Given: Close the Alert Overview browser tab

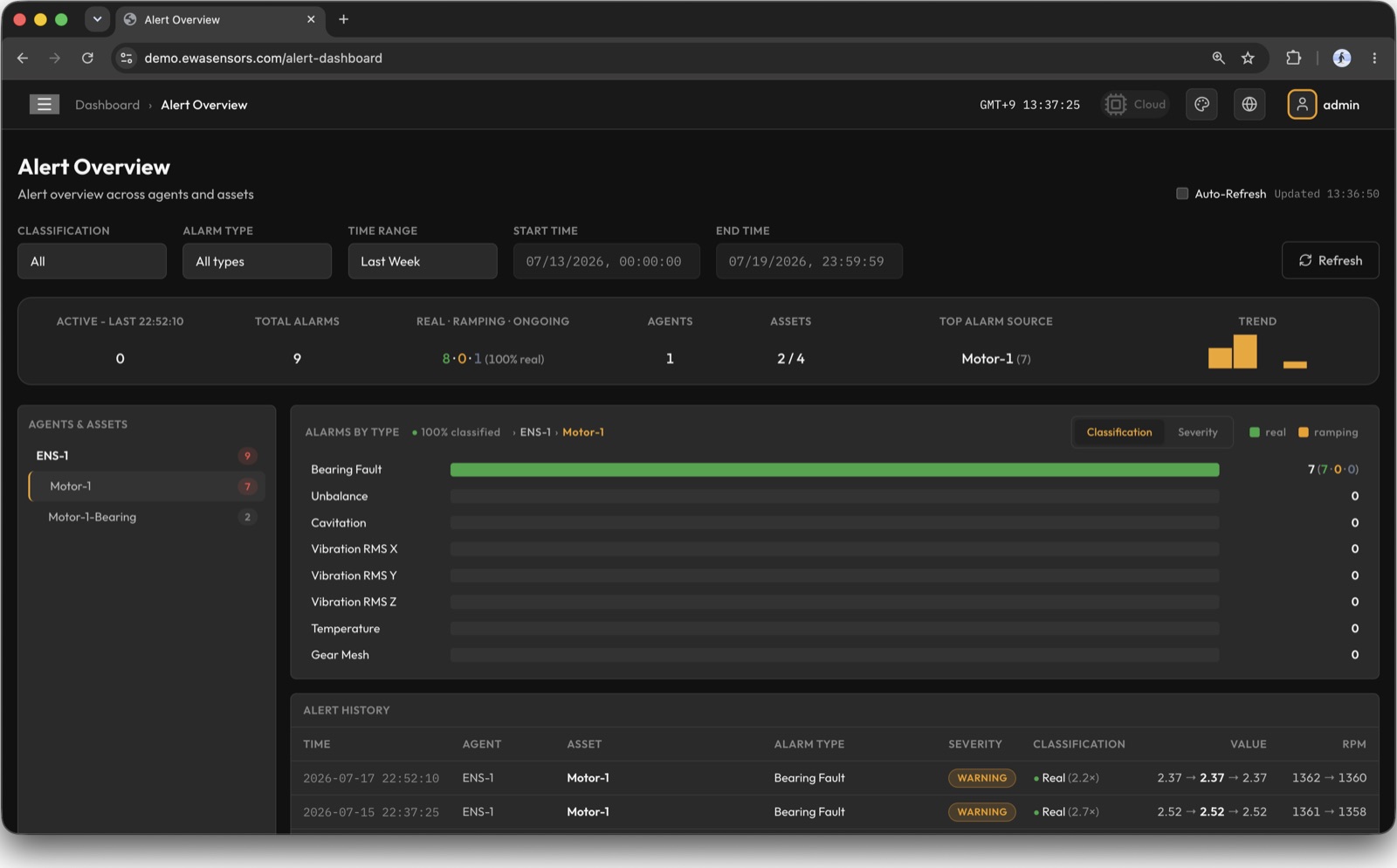Looking at the screenshot, I should 311,19.
